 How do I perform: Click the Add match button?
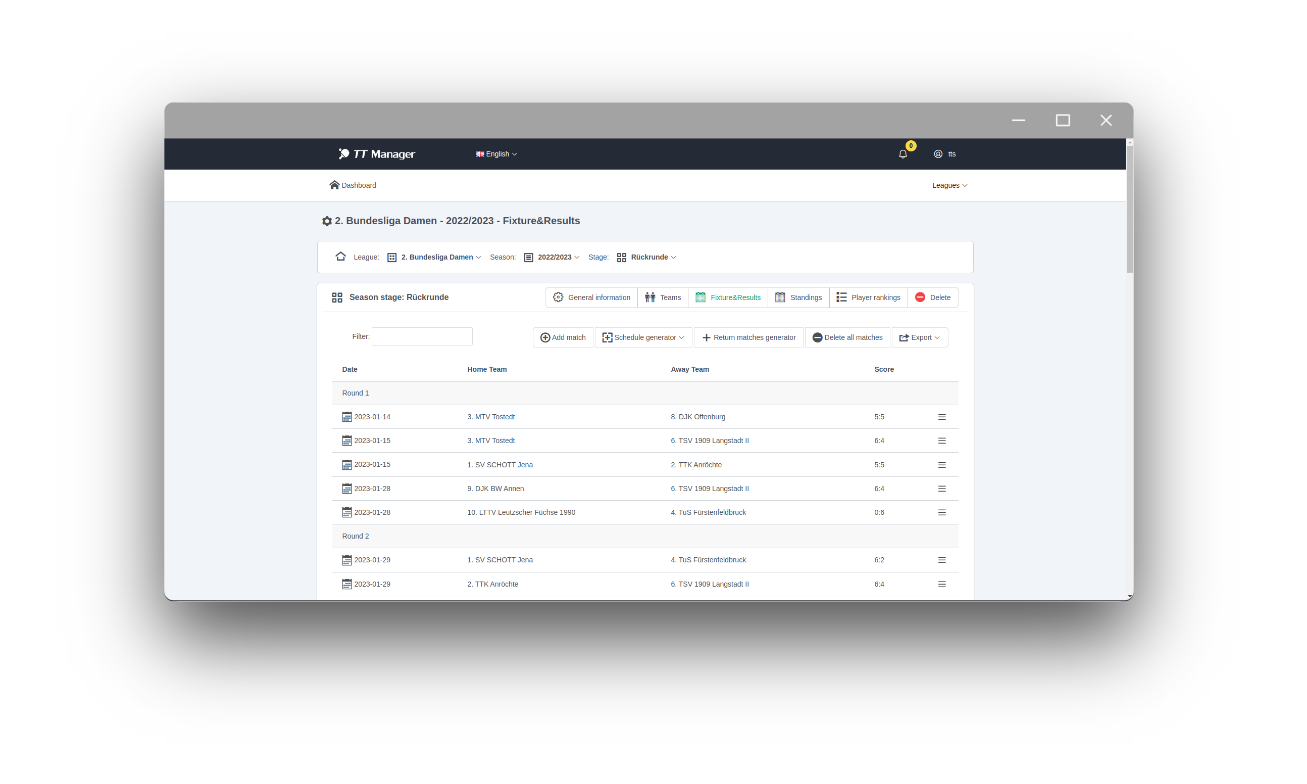563,338
